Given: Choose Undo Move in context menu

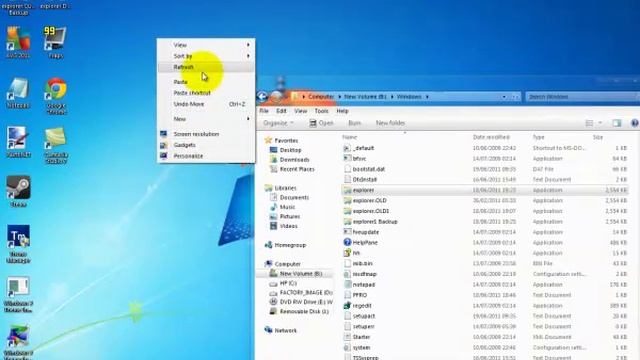Looking at the screenshot, I should (206, 104).
